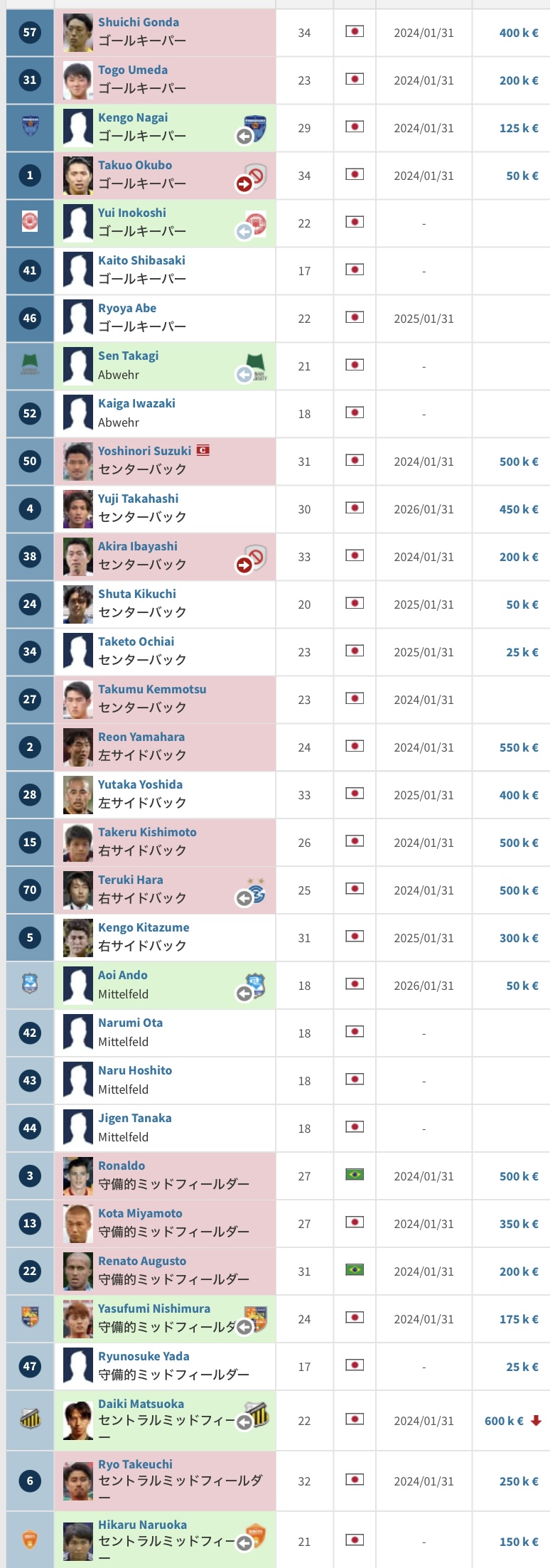This screenshot has width=550, height=1568.
Task: Click Yutaka Yoshida's player photo
Action: pyautogui.click(x=78, y=795)
